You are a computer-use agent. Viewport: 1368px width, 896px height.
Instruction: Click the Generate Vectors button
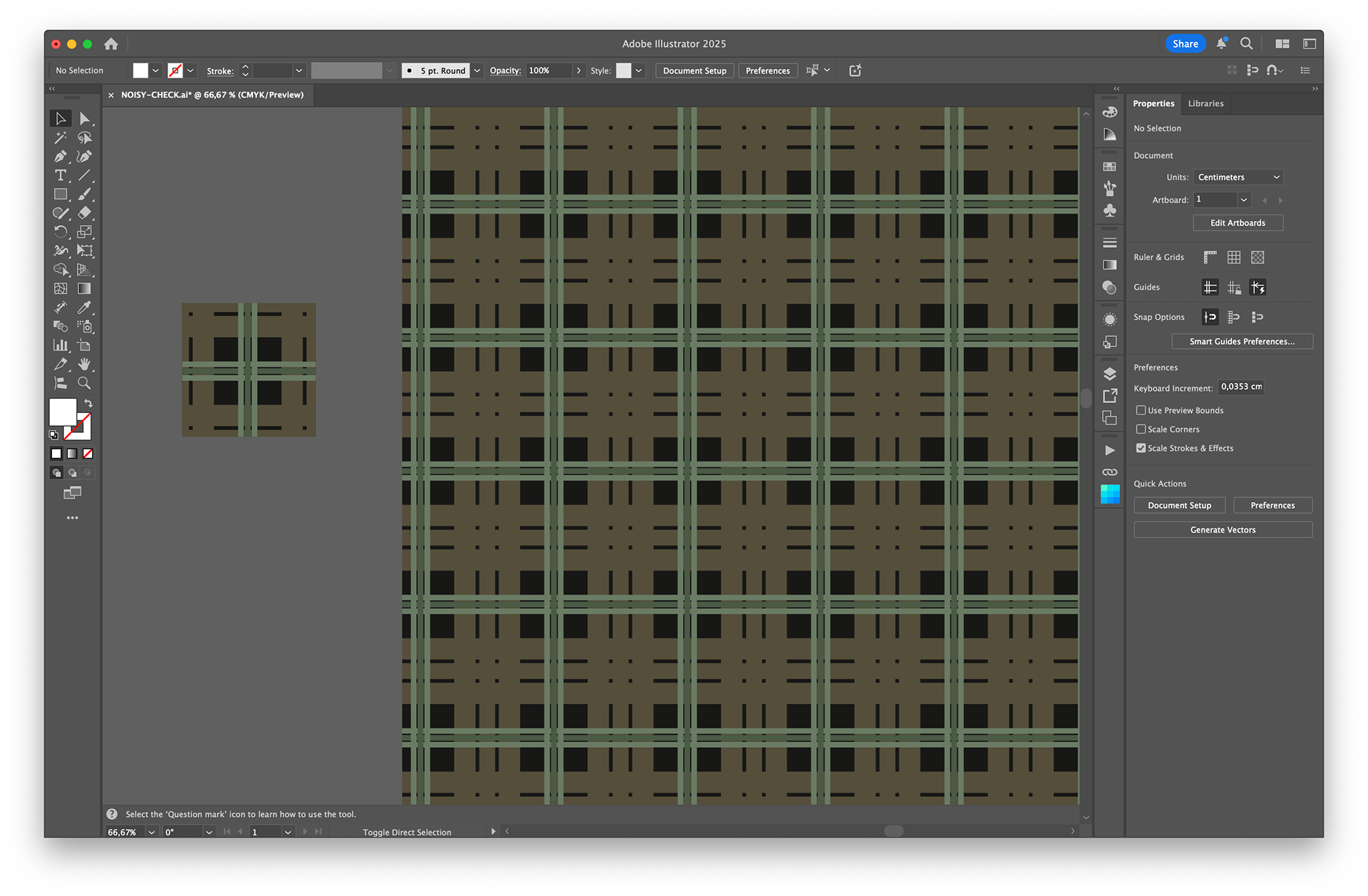click(x=1223, y=530)
